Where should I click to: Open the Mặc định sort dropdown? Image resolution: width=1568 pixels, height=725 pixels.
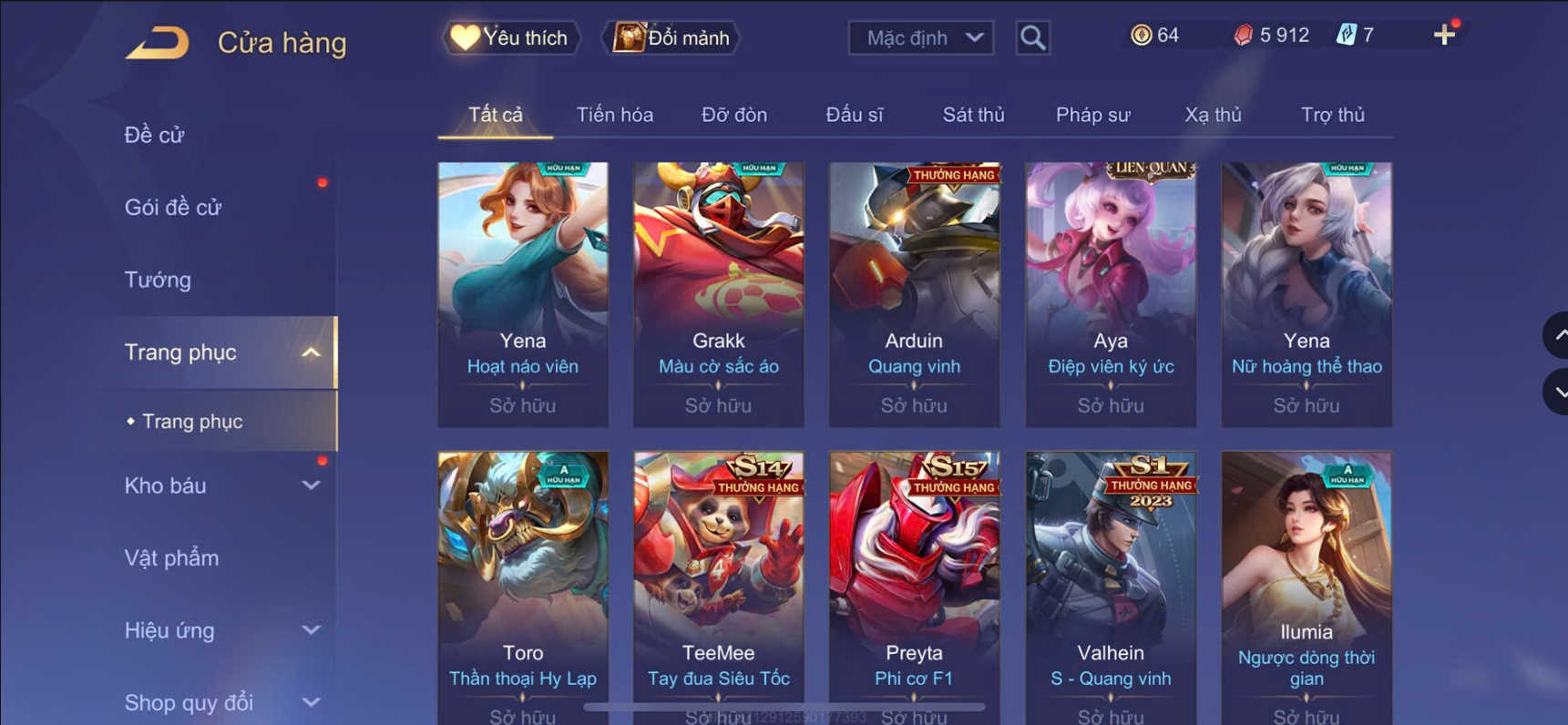pos(921,37)
